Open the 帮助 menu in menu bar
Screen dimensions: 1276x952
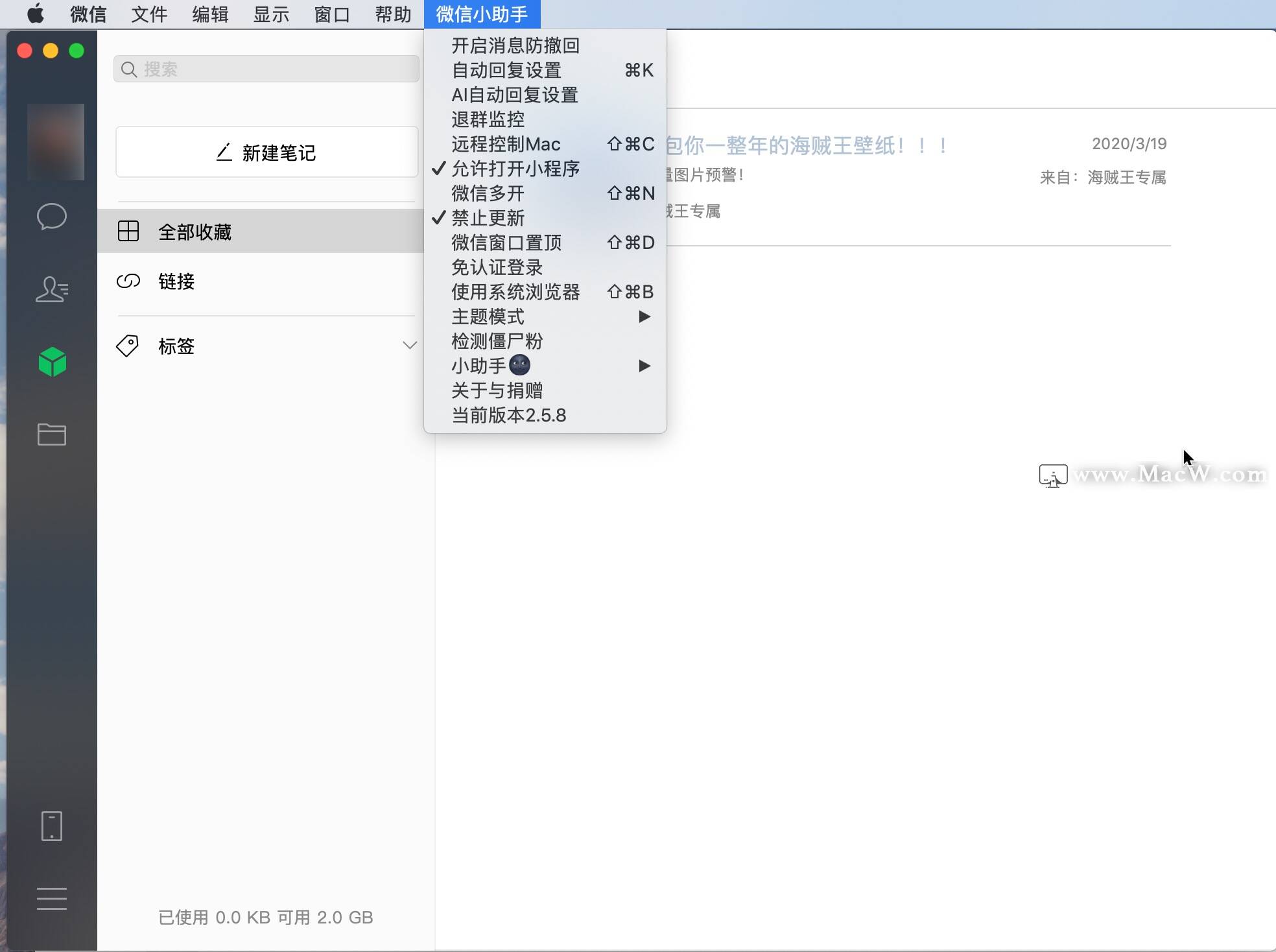[393, 14]
